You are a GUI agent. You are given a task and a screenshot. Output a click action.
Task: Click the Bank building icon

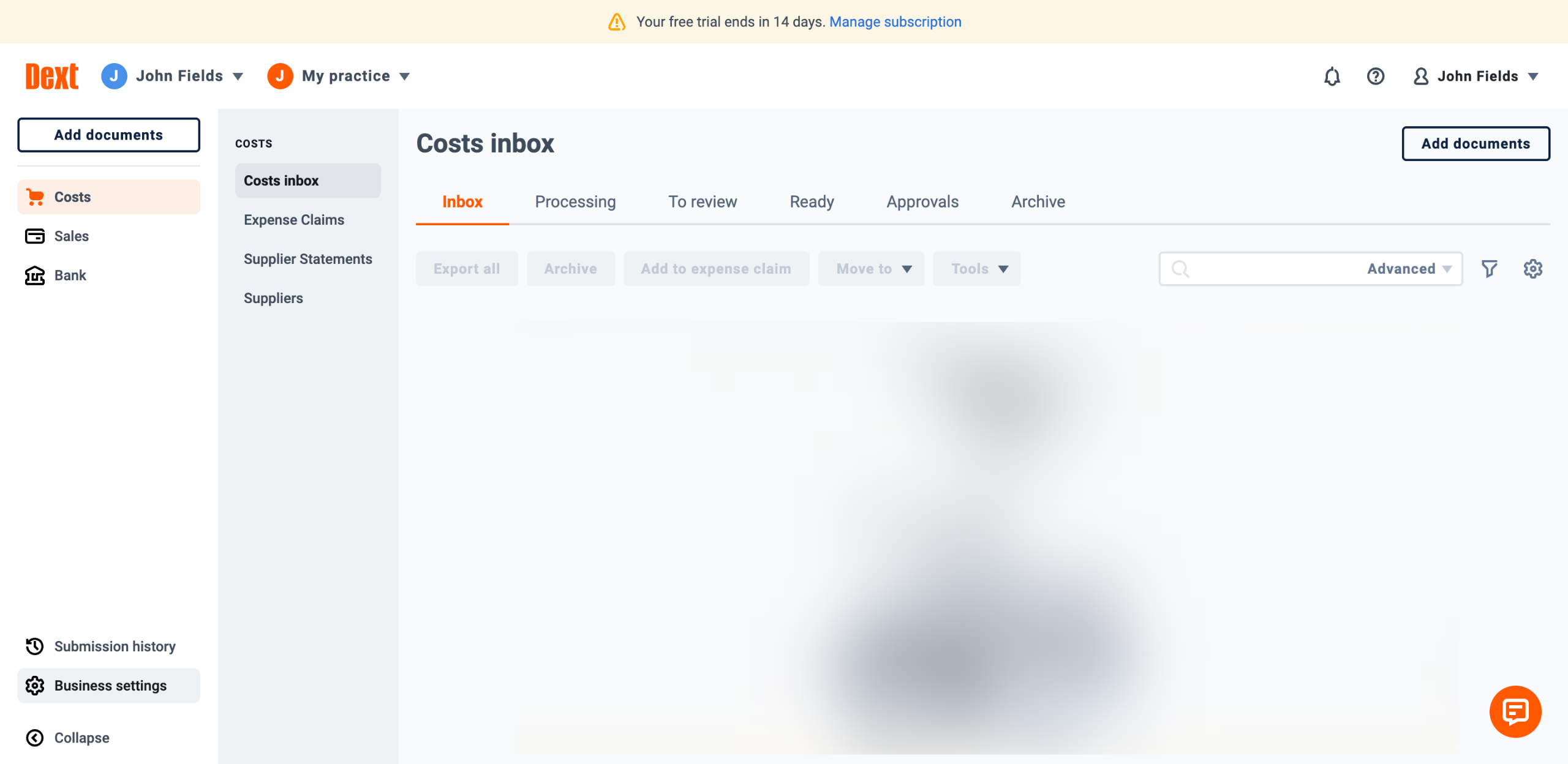point(35,275)
